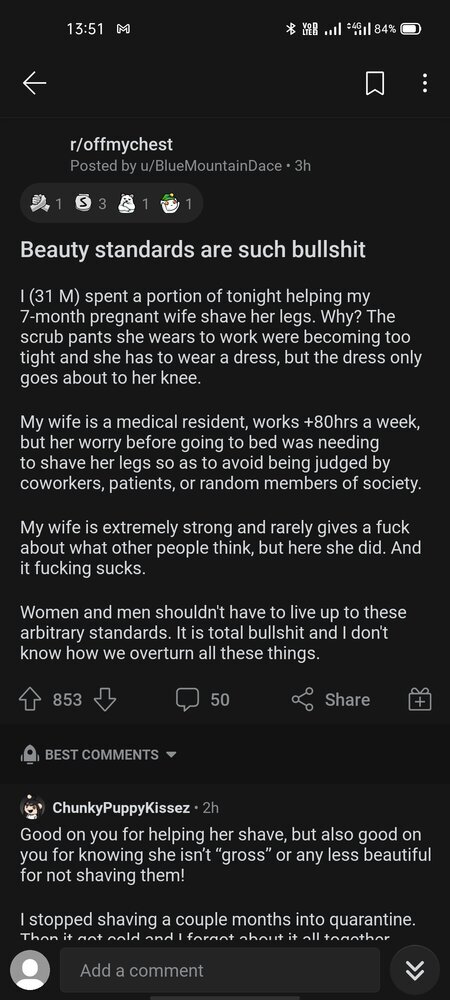Tap the rocket icon next to BEST COMMENTS
Screen dimensions: 450x1000
pos(29,755)
